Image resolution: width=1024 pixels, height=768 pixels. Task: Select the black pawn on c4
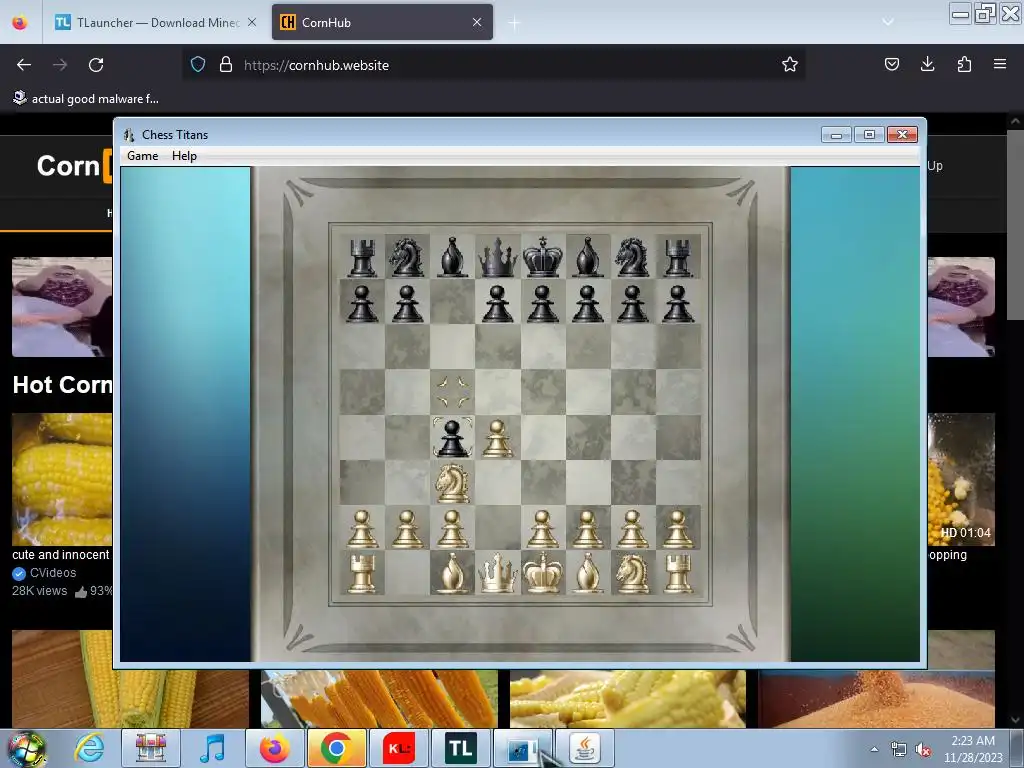(452, 437)
